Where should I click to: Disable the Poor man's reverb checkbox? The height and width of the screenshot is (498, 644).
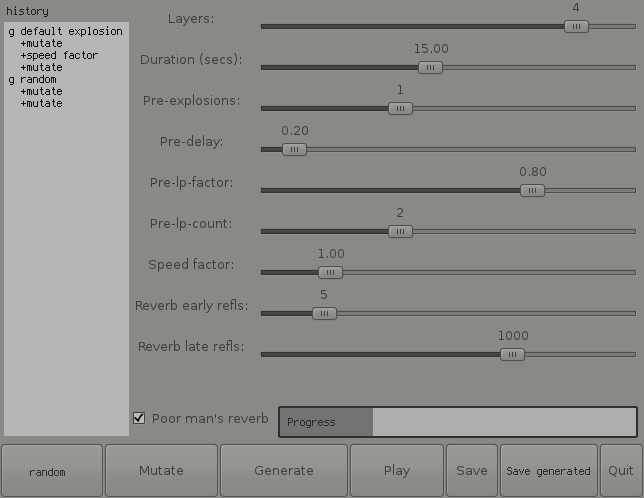click(139, 418)
